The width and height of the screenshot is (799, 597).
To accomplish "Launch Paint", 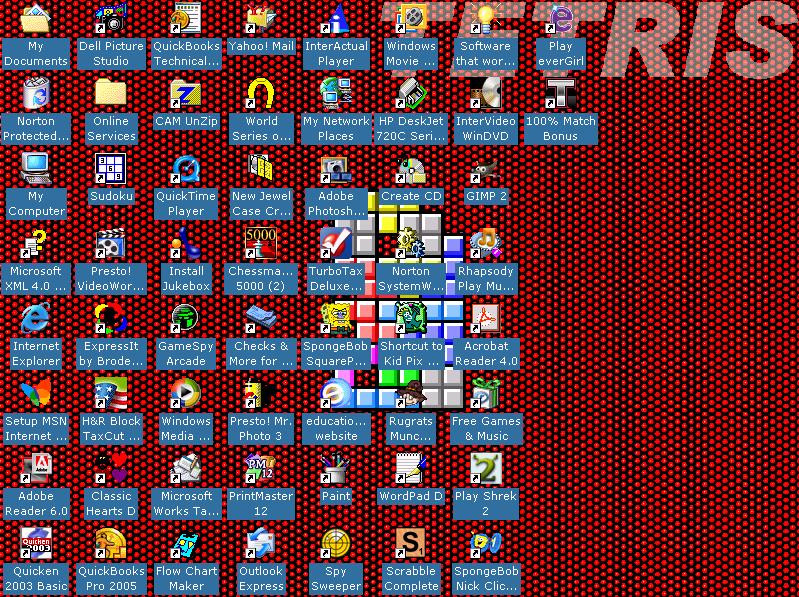I will tap(336, 468).
